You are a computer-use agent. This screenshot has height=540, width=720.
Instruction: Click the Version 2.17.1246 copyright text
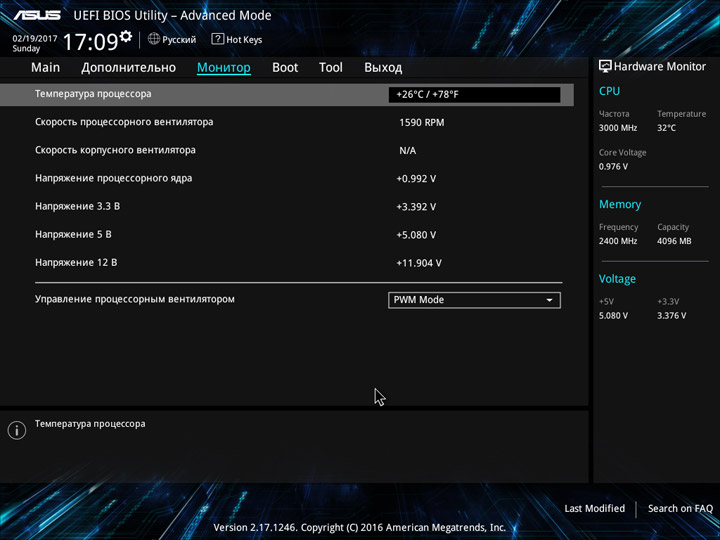pyautogui.click(x=360, y=527)
